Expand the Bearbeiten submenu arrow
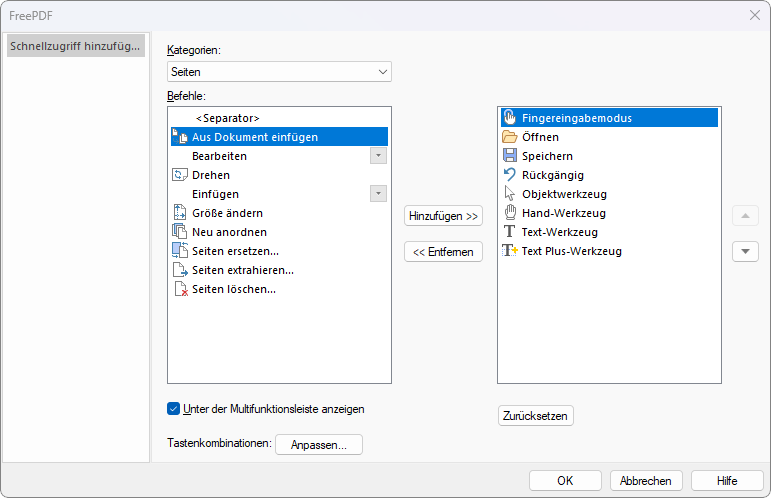This screenshot has width=771, height=498. click(378, 156)
